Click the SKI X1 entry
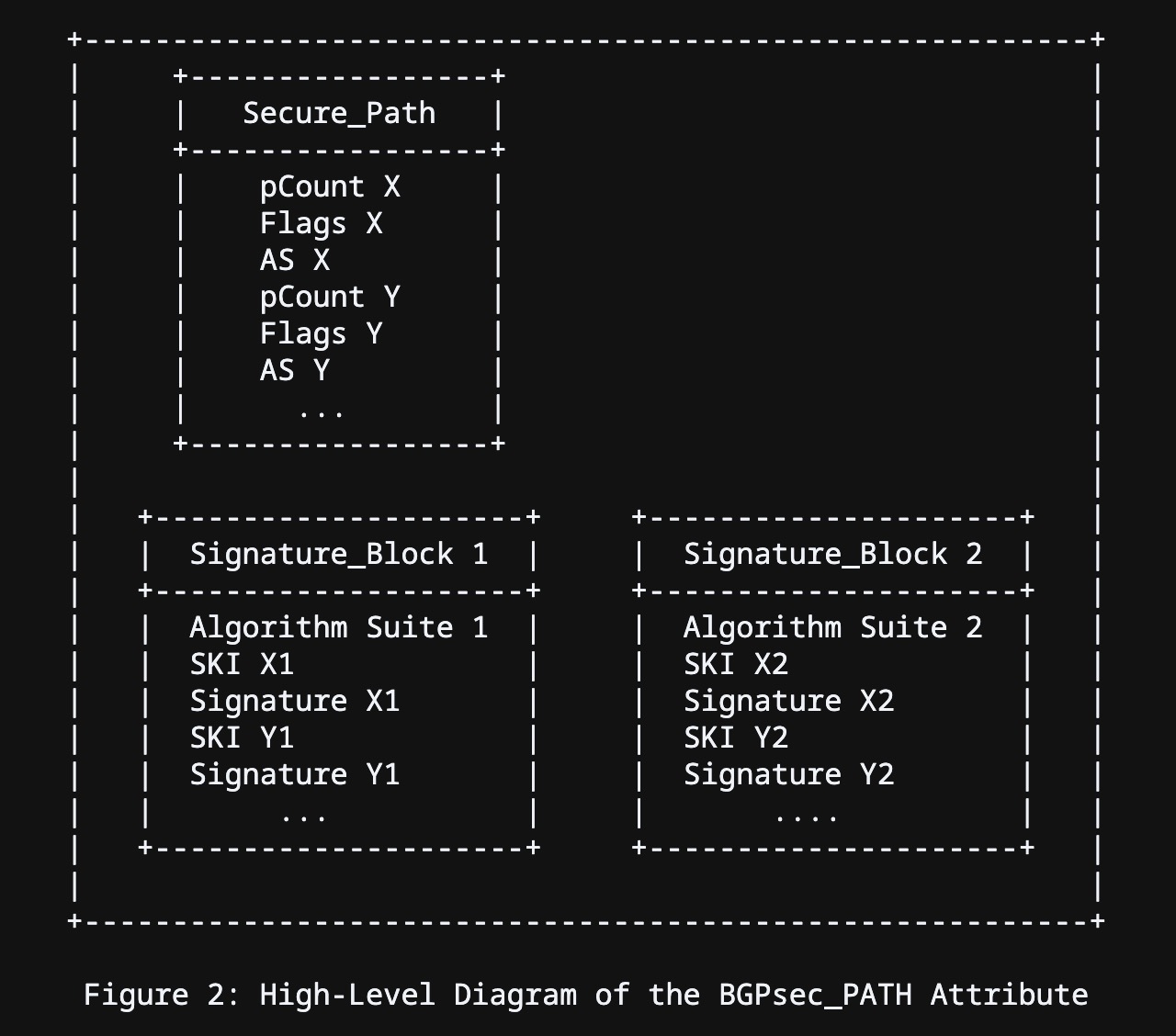This screenshot has width=1176, height=1036. (x=242, y=665)
